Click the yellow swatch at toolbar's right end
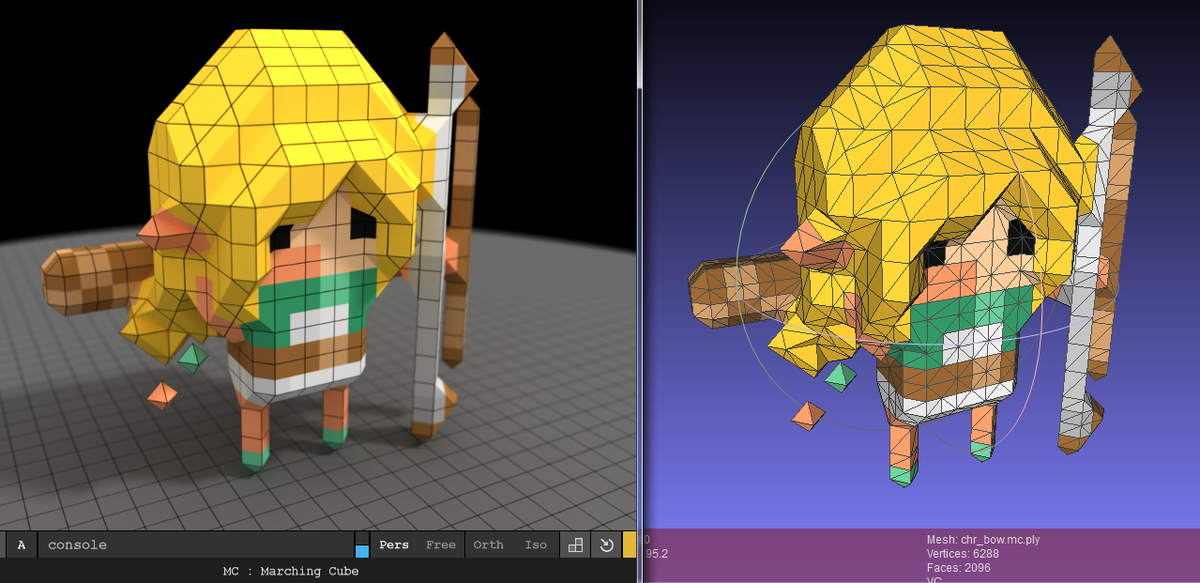This screenshot has width=1200, height=583. tap(627, 544)
